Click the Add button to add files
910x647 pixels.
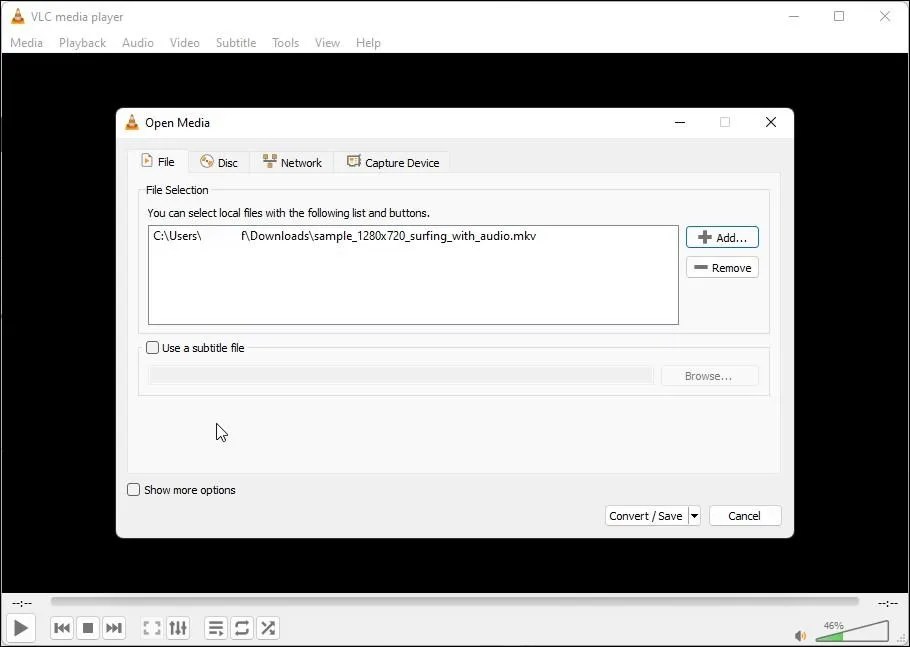point(722,237)
